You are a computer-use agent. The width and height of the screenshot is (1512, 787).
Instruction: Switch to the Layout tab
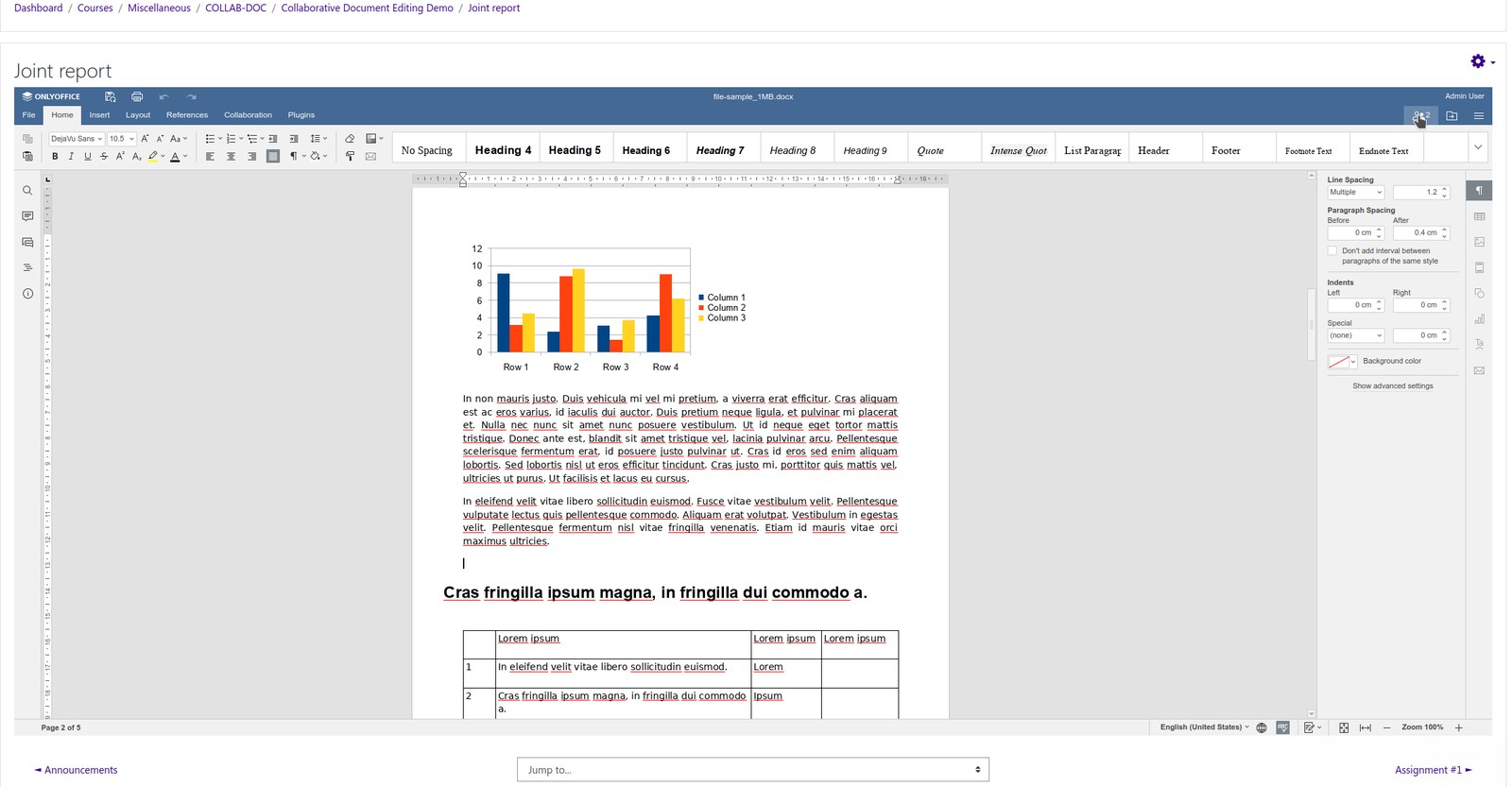pyautogui.click(x=138, y=115)
